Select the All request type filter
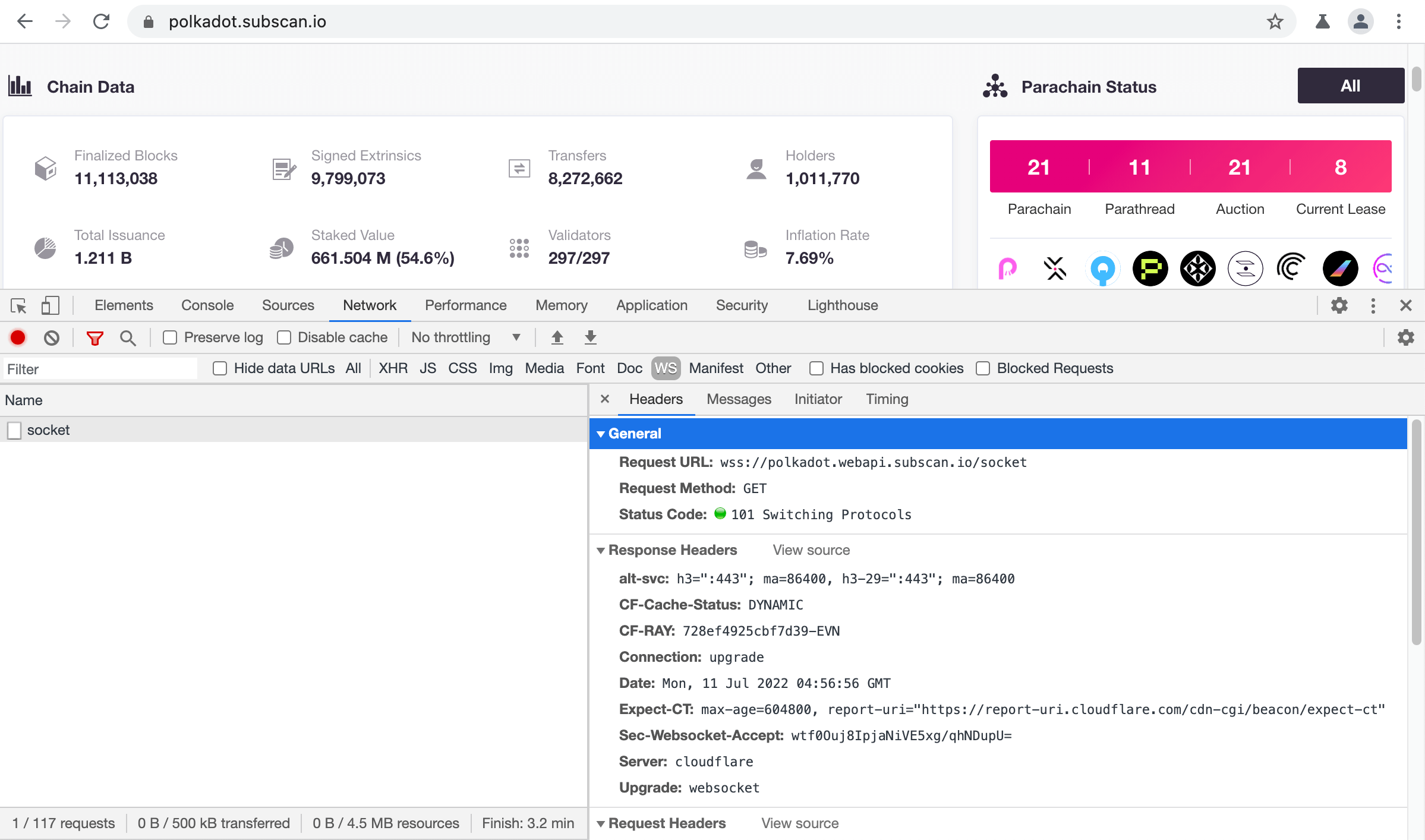 353,368
